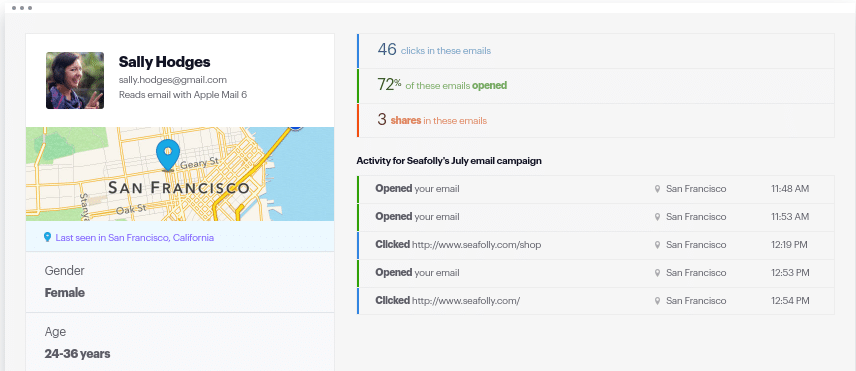Image resolution: width=856 pixels, height=371 pixels.
Task: Click the location pin icon in the 11:53 AM row
Action: pos(657,217)
